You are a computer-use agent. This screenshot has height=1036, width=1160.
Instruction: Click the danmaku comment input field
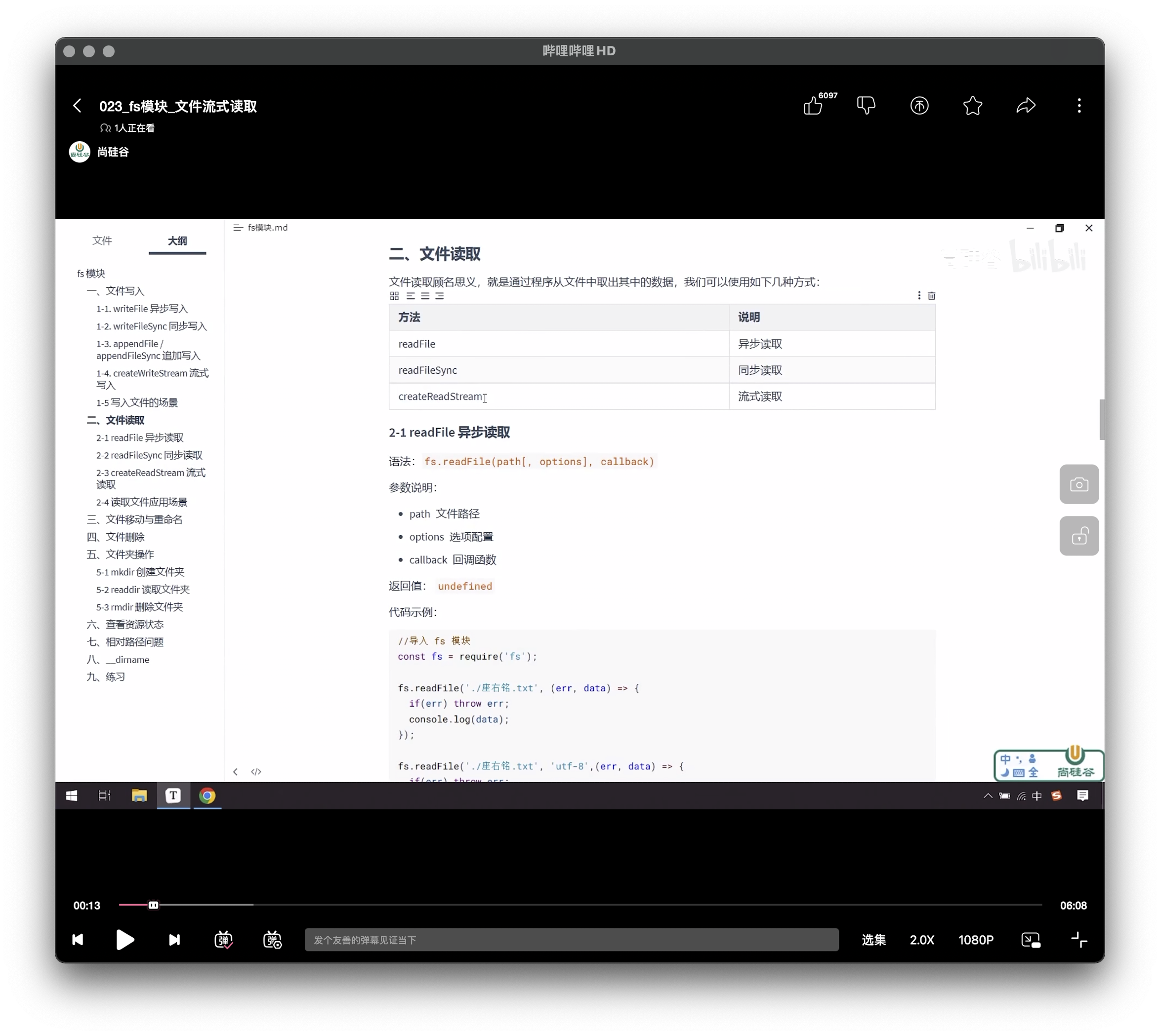[571, 940]
